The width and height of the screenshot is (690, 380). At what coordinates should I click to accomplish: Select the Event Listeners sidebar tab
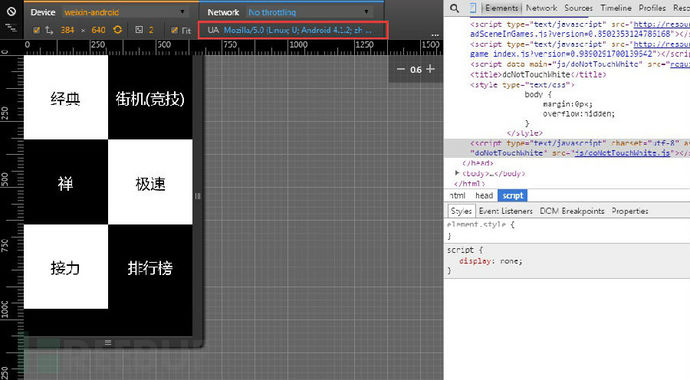[x=506, y=211]
